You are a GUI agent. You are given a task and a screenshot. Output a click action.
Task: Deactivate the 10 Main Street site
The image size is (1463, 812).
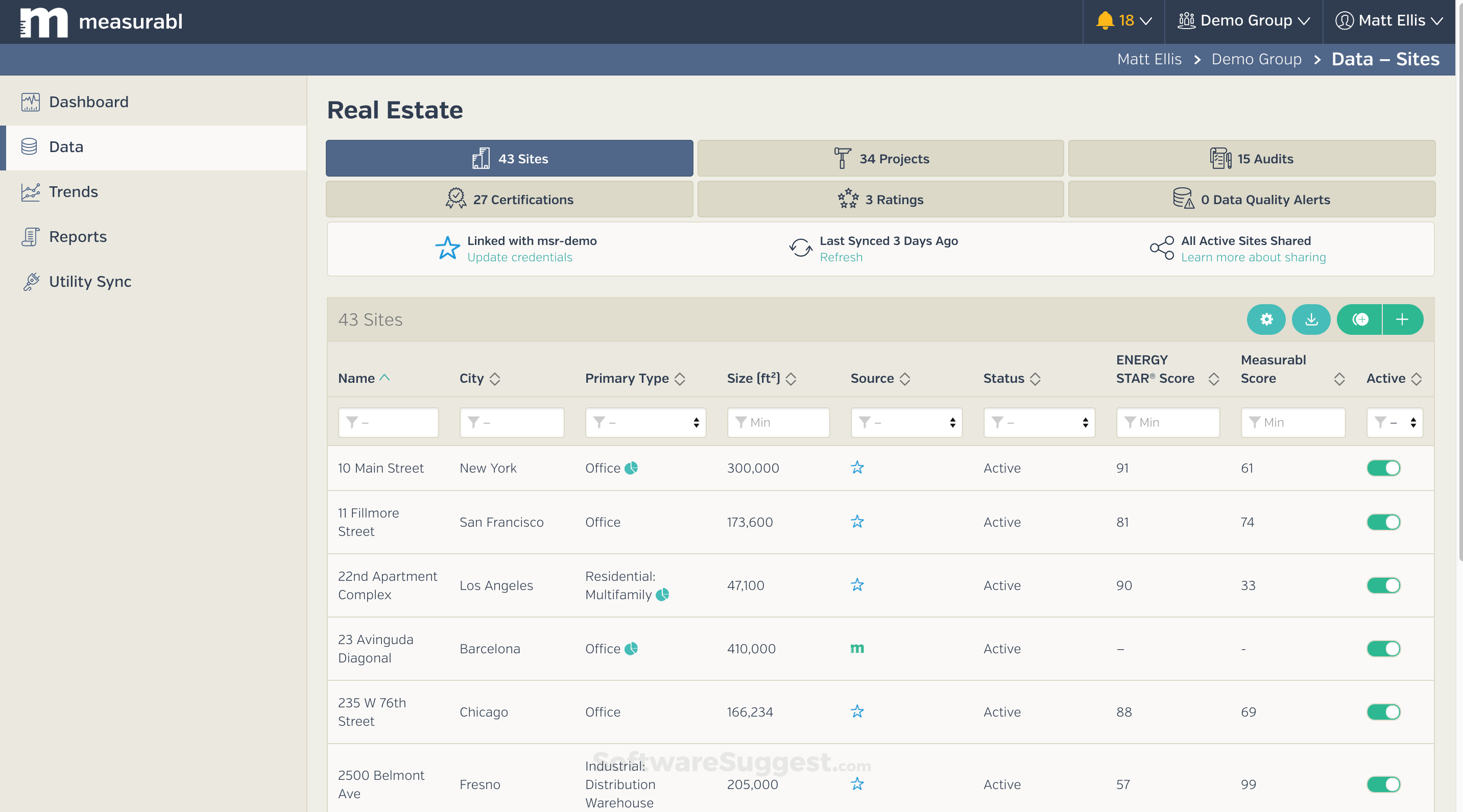pyautogui.click(x=1383, y=467)
